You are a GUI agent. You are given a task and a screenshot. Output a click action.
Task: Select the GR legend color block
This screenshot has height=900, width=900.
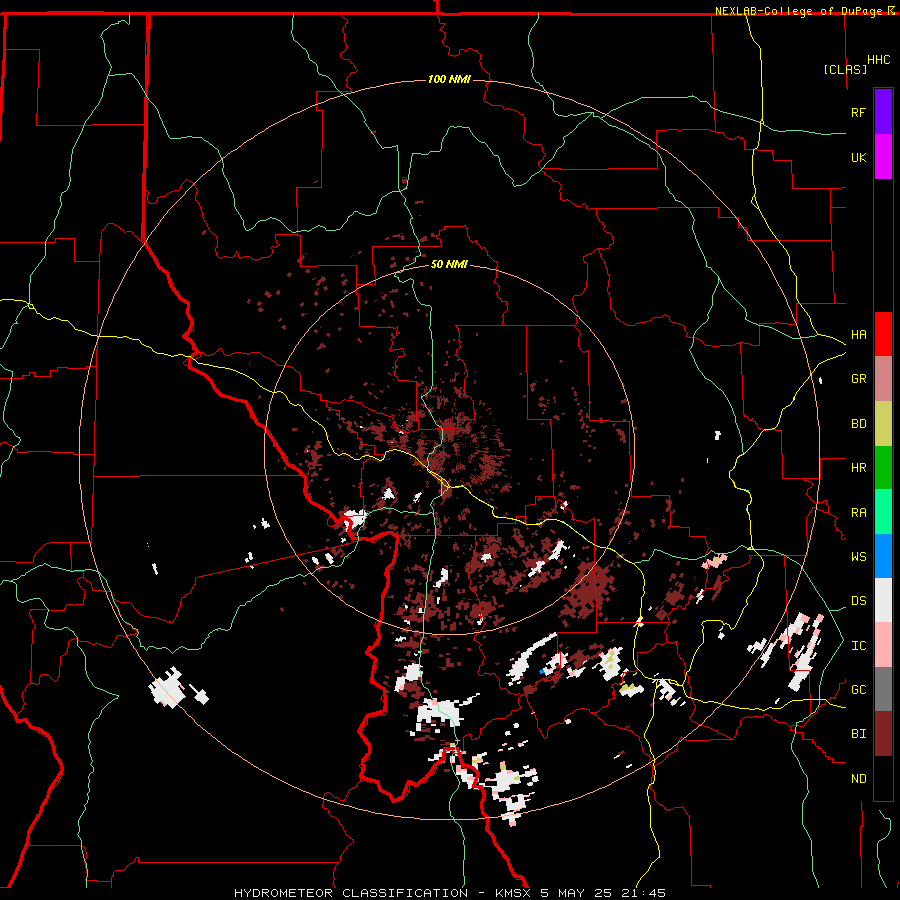click(x=883, y=379)
